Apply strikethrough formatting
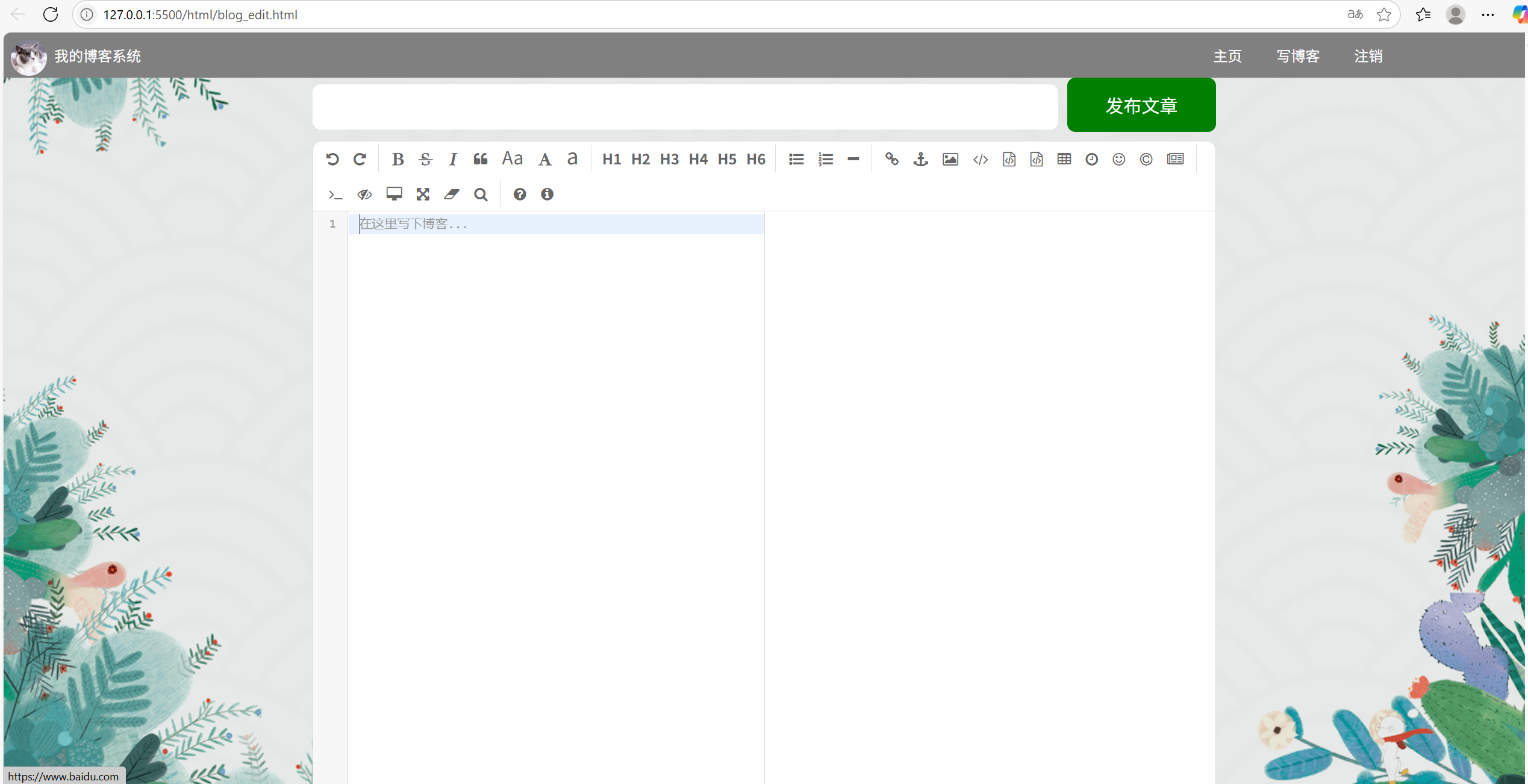1528x784 pixels. (426, 160)
